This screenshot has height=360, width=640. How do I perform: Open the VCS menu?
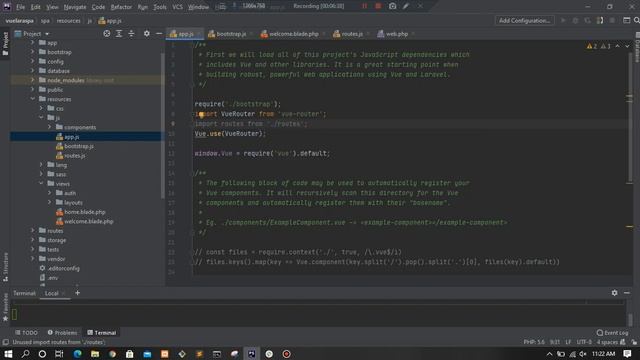click(177, 7)
